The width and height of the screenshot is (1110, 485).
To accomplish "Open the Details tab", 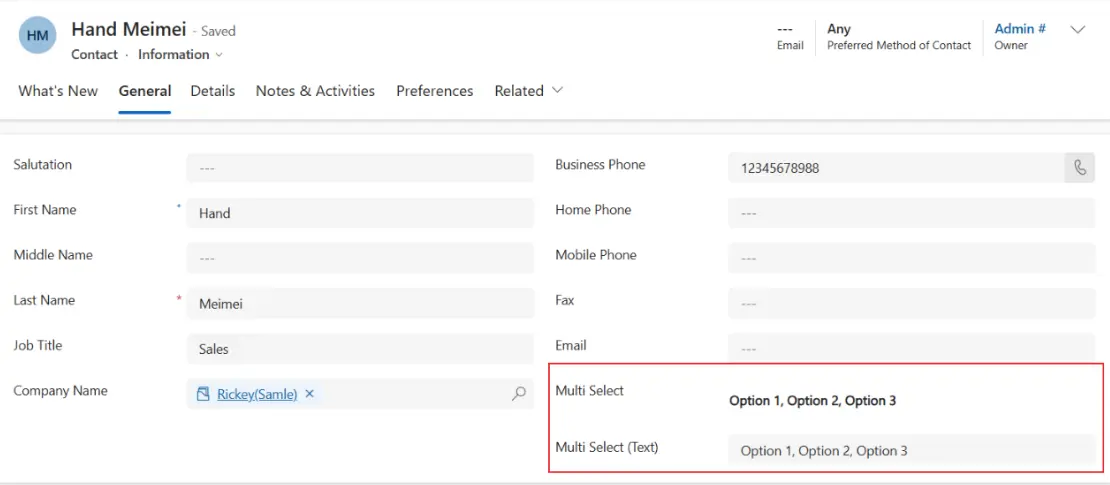I will (213, 91).
